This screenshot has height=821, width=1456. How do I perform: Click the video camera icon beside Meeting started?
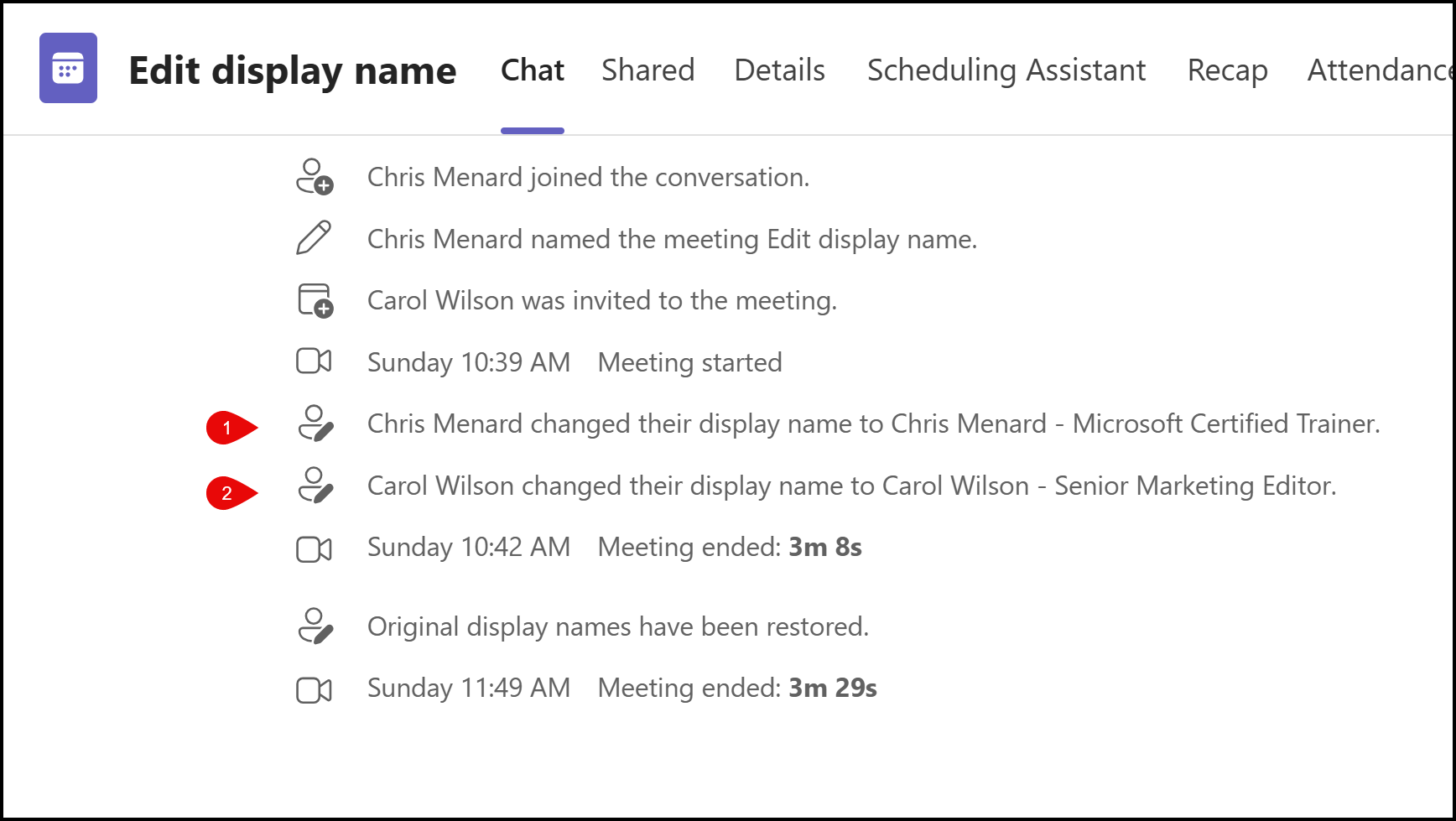(x=315, y=361)
